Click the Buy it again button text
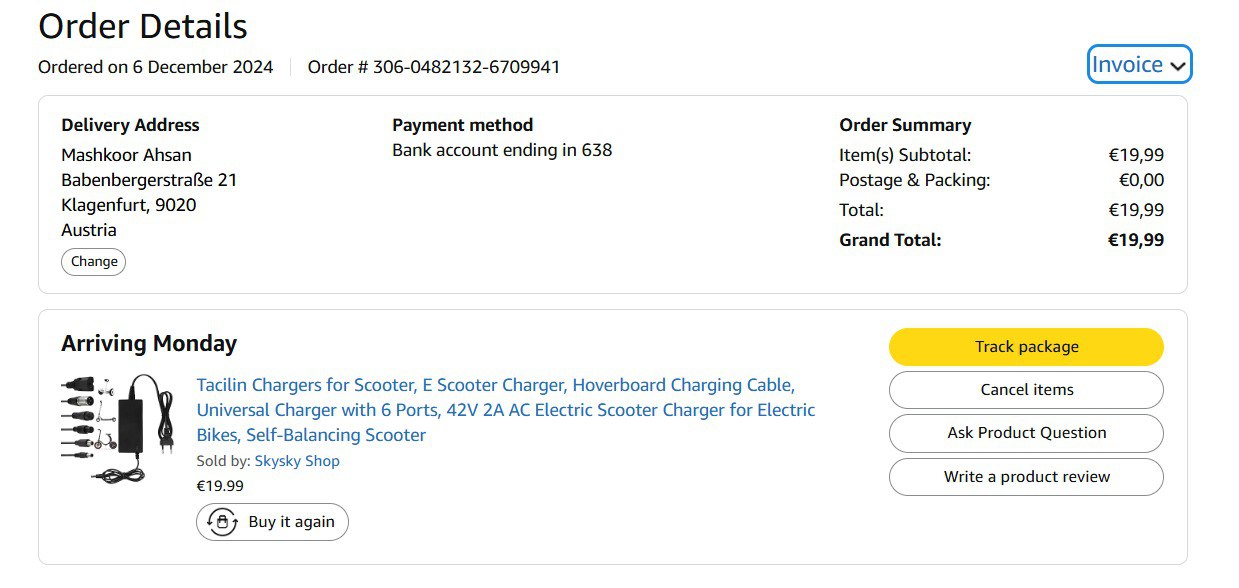1239x588 pixels. pyautogui.click(x=291, y=522)
